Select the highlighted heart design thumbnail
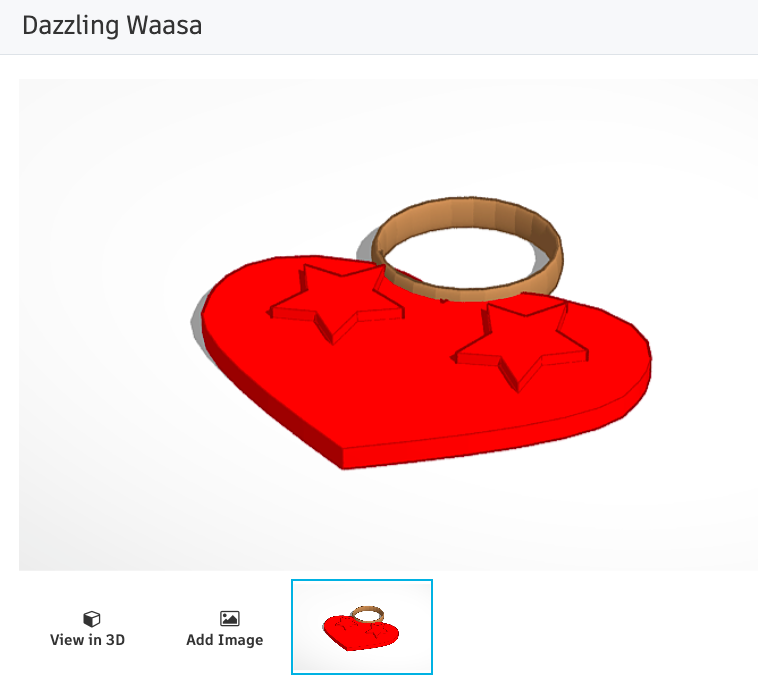Screen dimensions: 758x700 362,627
